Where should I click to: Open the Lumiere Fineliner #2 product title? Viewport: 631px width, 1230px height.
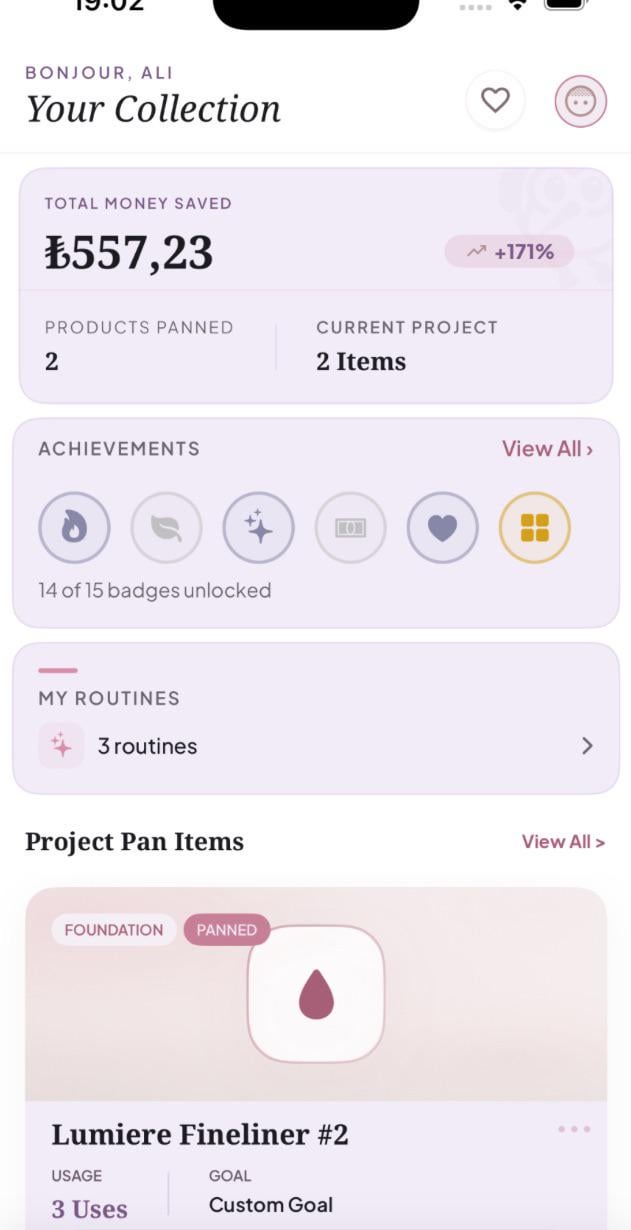pos(200,1135)
